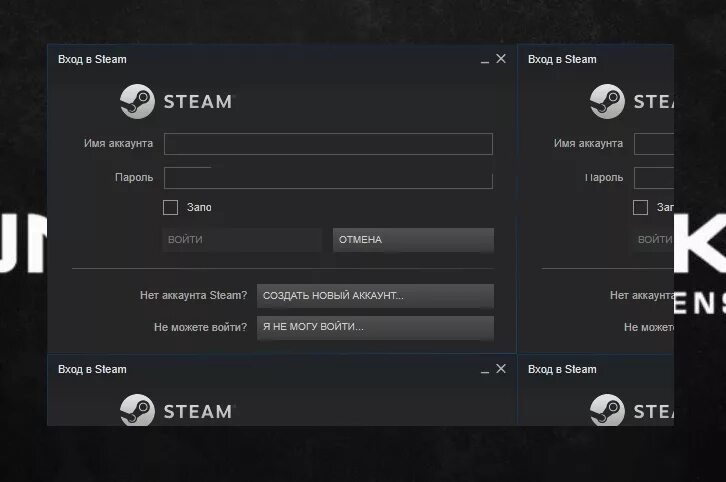Click the Steam logo in the upper-left login window
726x482 pixels.
pos(176,101)
